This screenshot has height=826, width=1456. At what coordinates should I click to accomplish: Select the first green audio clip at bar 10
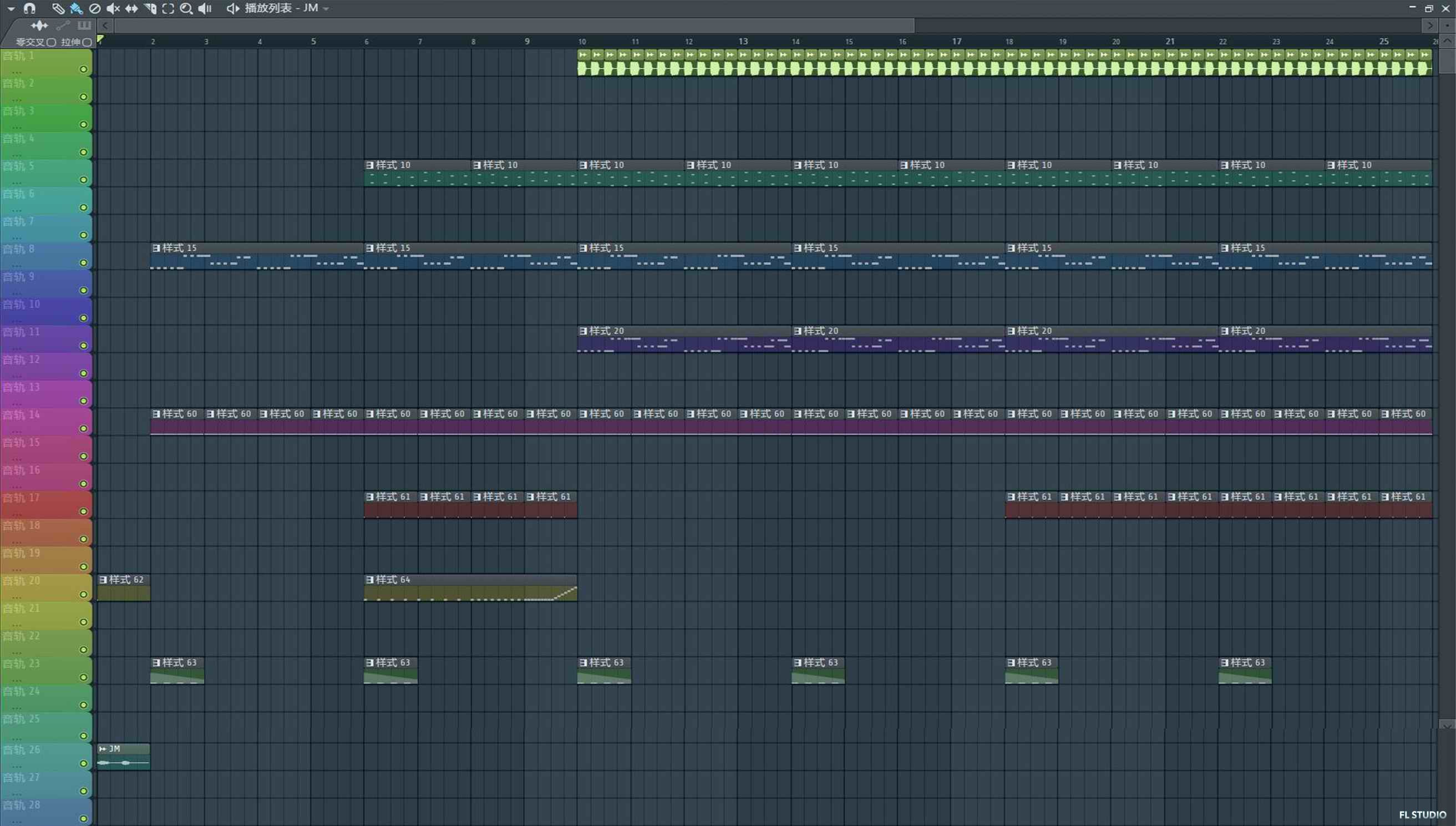(584, 62)
